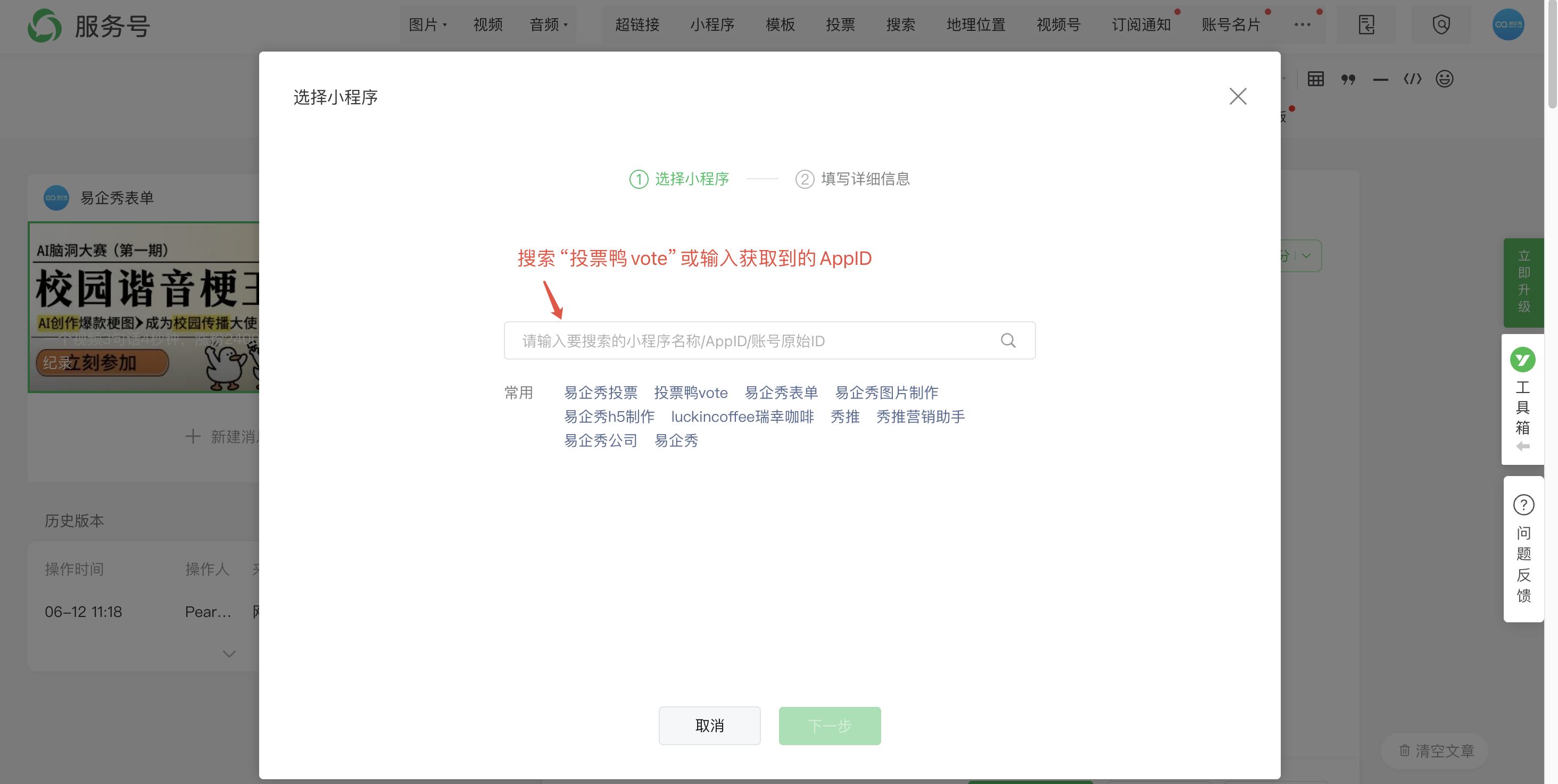Click the 操作时间 column header
1558x784 pixels.
(x=74, y=569)
